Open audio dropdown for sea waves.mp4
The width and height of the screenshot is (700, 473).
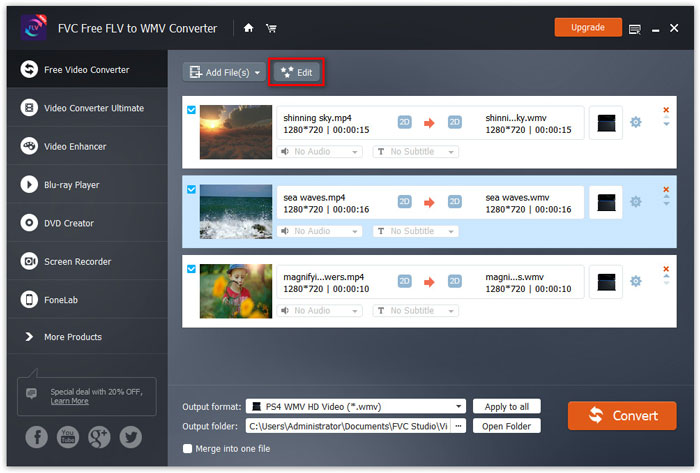320,231
